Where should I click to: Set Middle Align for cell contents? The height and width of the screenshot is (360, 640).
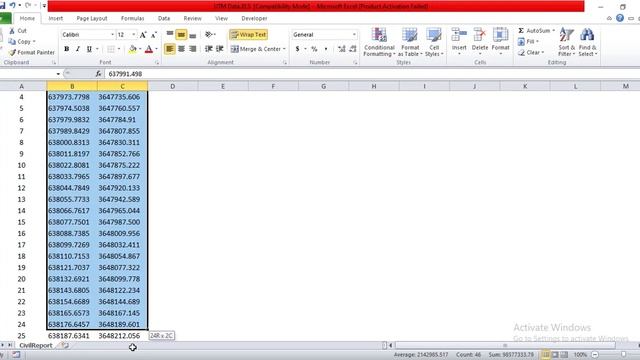181,34
